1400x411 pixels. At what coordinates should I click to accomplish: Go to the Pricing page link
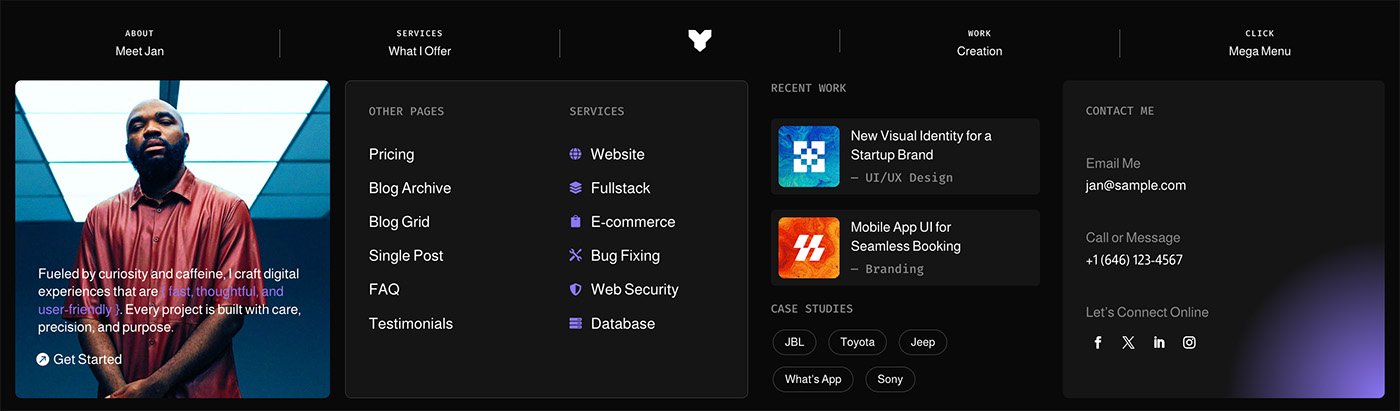[x=391, y=154]
